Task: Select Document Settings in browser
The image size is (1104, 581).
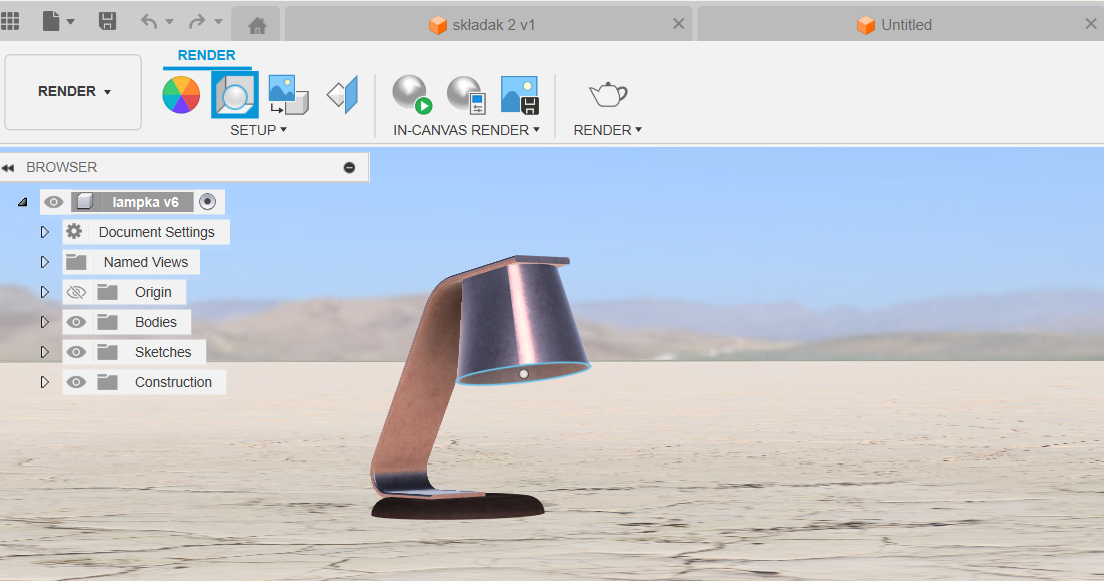Action: coord(156,232)
